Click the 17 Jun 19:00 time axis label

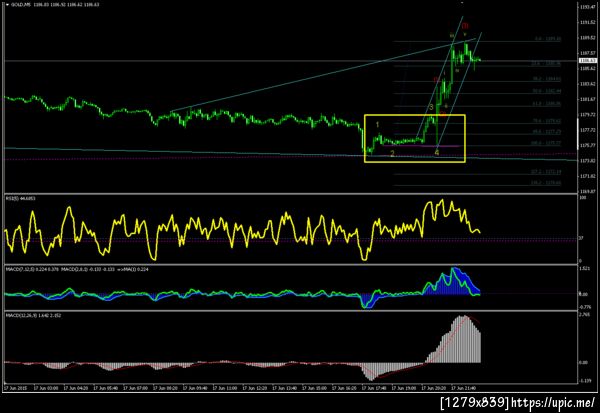click(404, 388)
